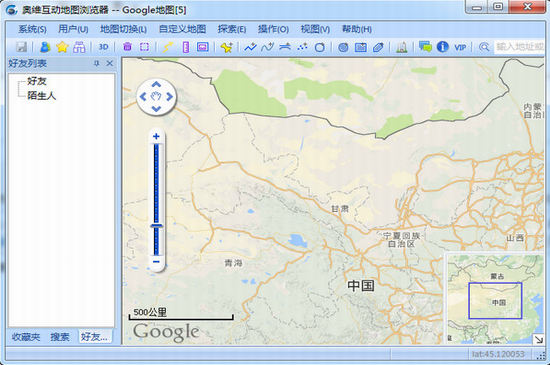Toggle the 3D view toolbar button
The height and width of the screenshot is (365, 550).
103,47
